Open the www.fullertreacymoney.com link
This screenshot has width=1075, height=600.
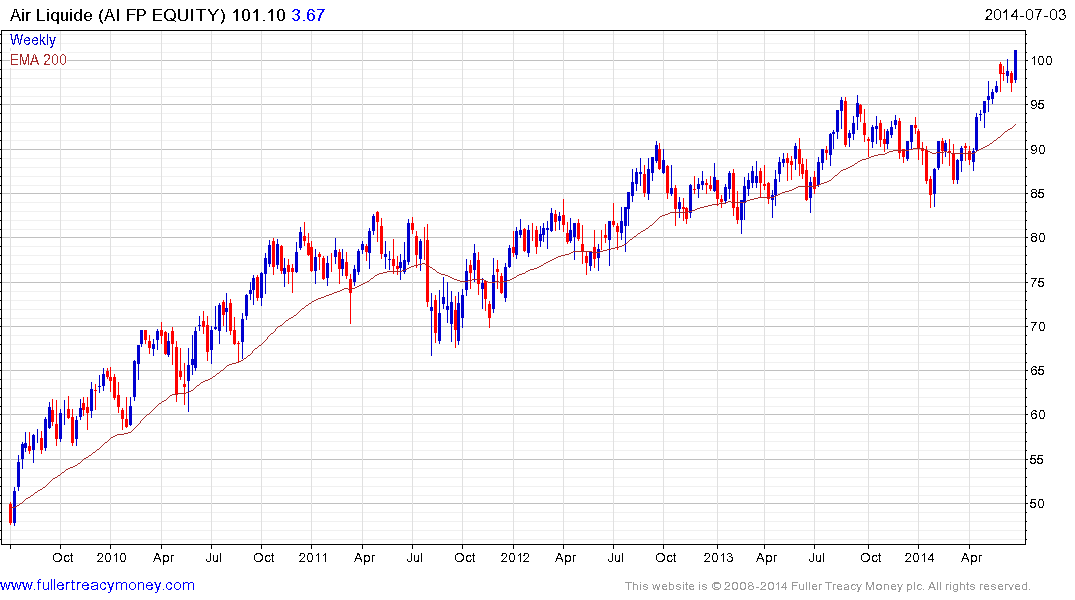click(97, 585)
